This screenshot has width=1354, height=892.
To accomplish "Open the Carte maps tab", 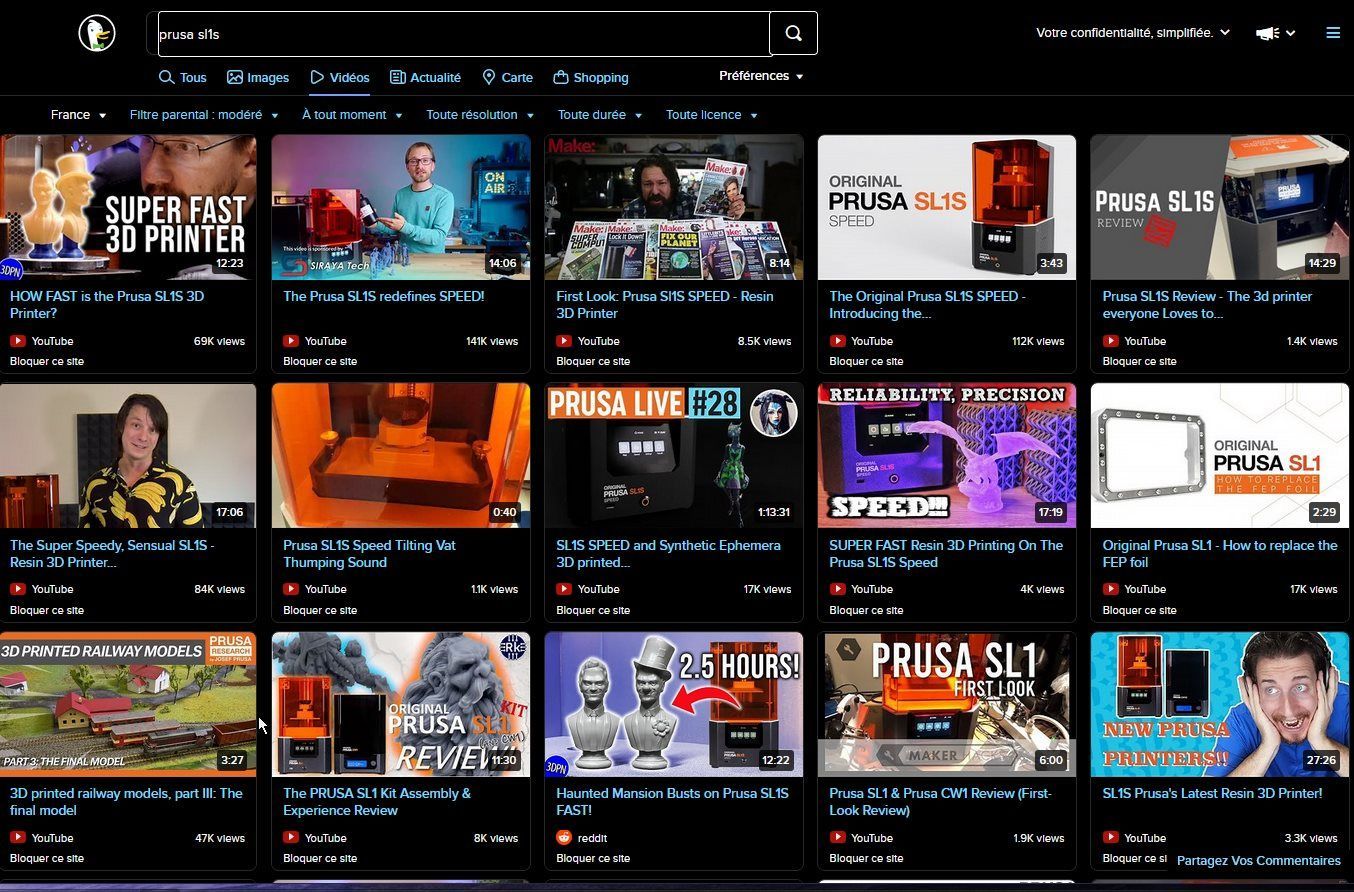I will [508, 77].
